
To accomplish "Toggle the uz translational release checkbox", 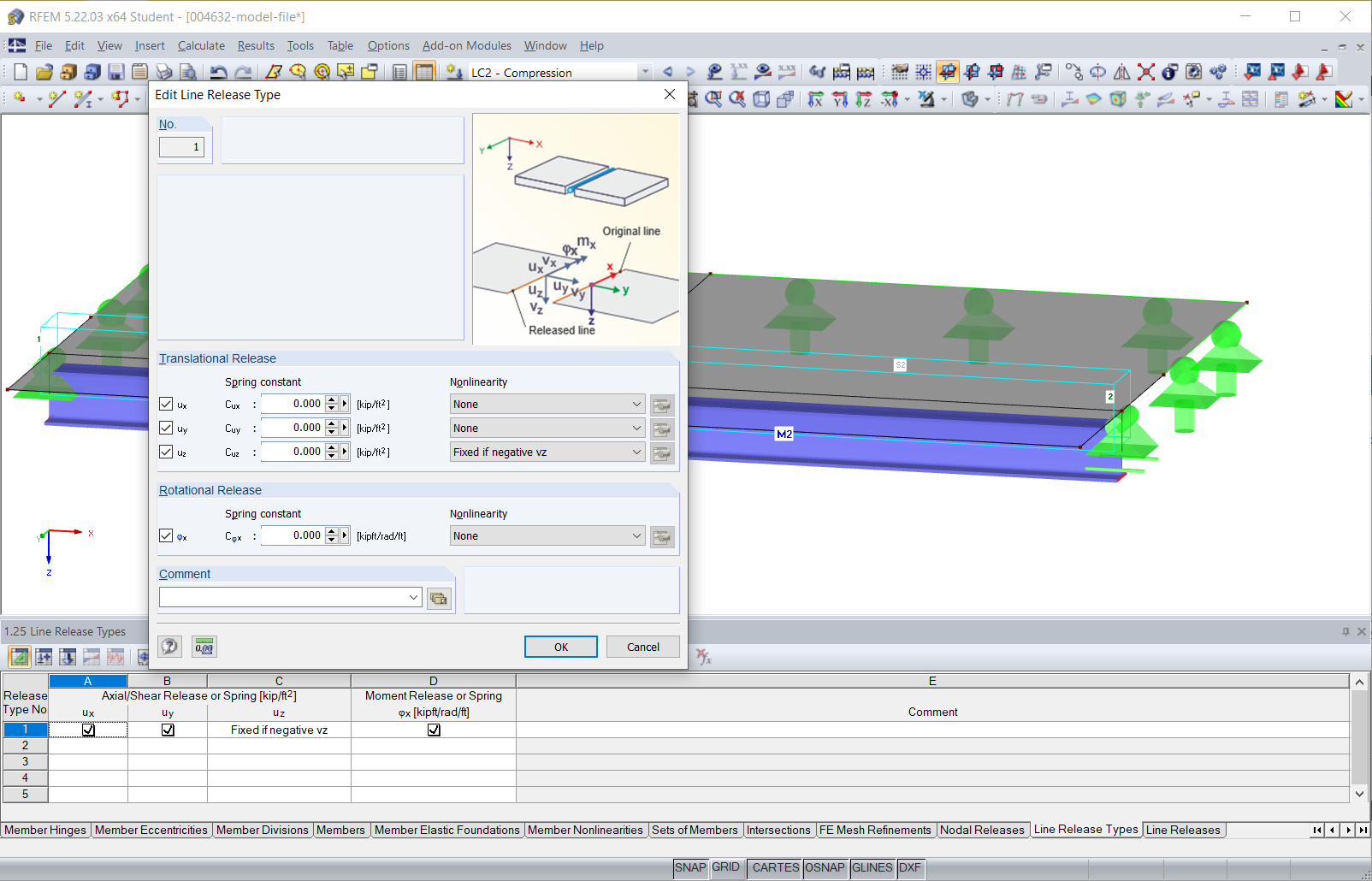I will (166, 452).
